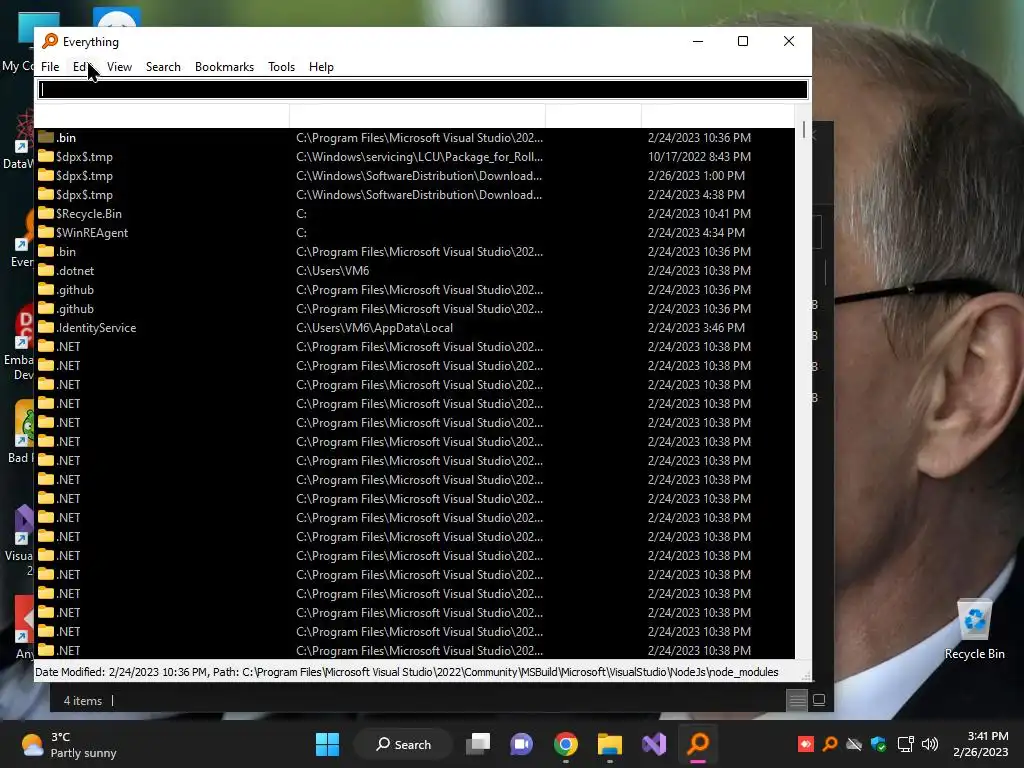Click the .IdentityService folder icon
Screen dimensions: 1024x768
(46, 327)
